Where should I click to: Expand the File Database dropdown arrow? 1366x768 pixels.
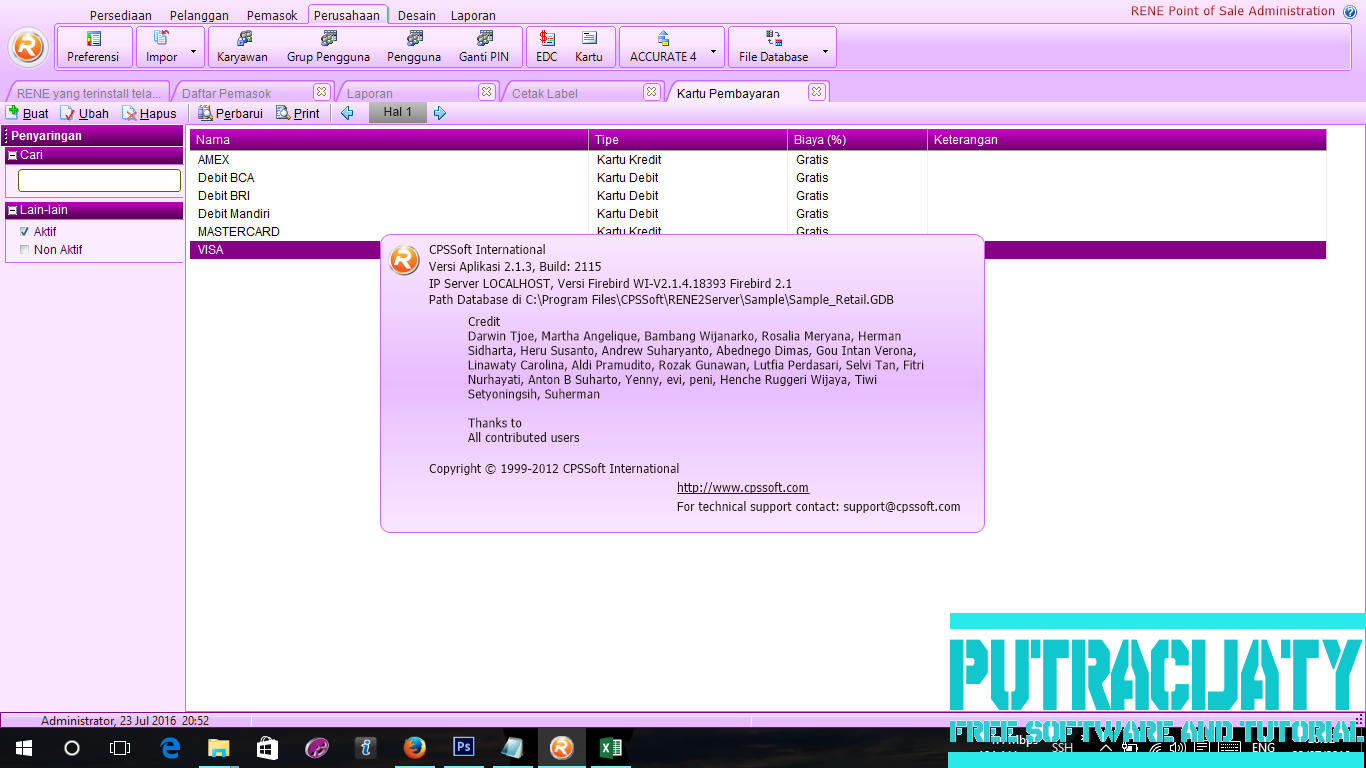coord(825,50)
